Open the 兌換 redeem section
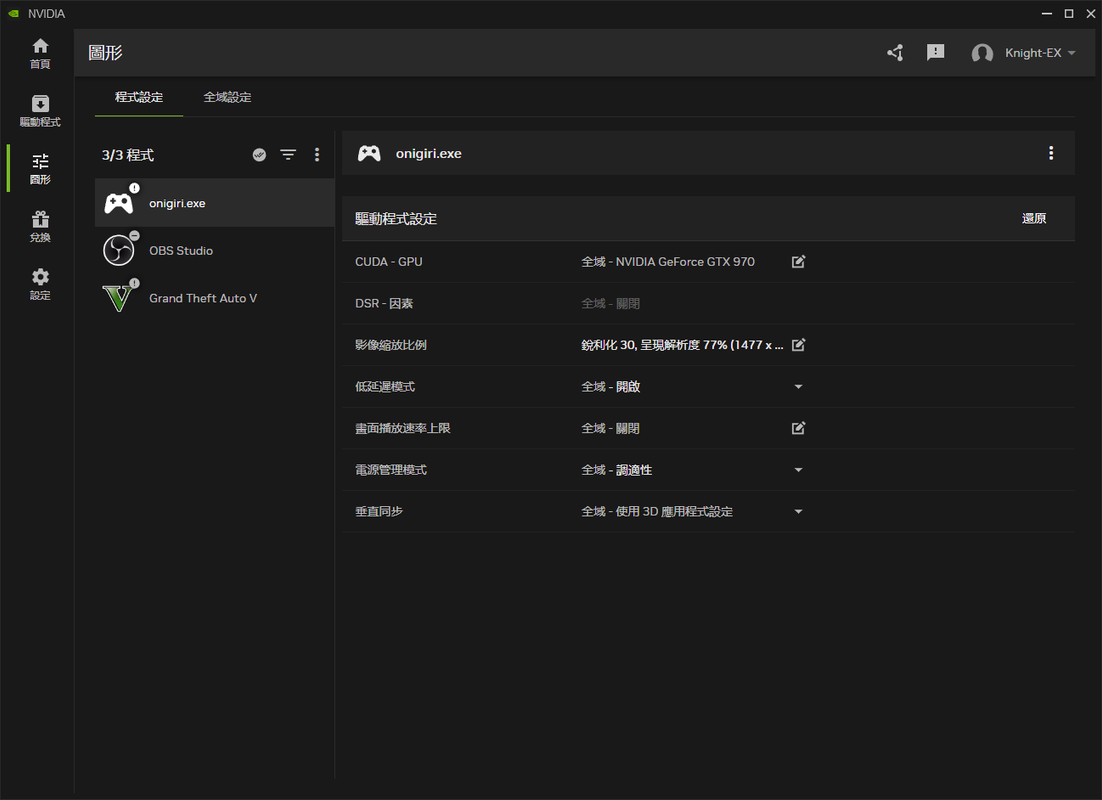Image resolution: width=1102 pixels, height=800 pixels. point(40,226)
